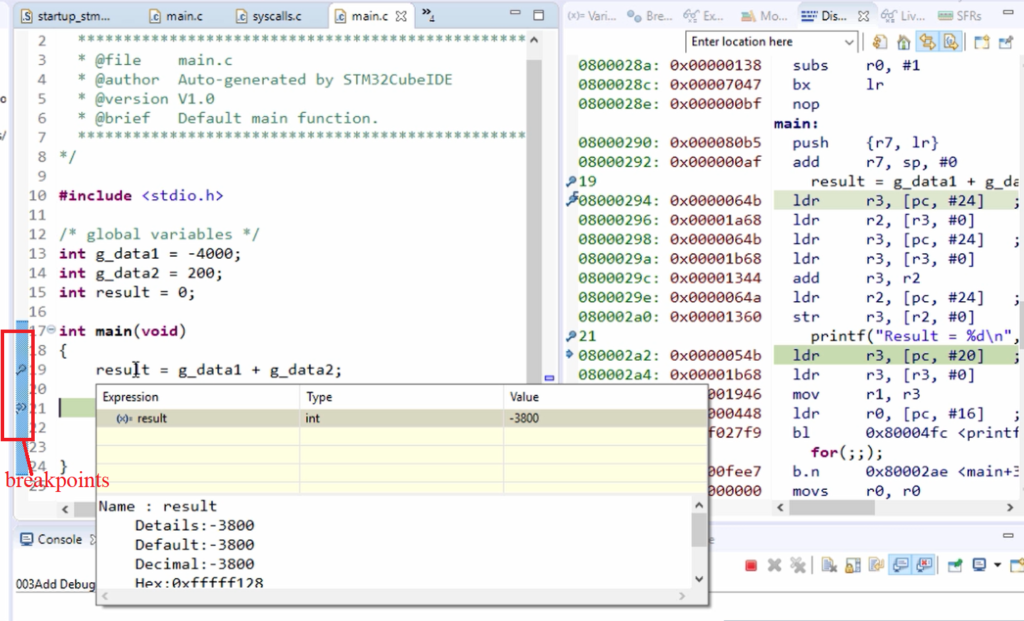Viewport: 1024px width, 621px height.
Task: Click the Pin Console icon
Action: click(955, 565)
